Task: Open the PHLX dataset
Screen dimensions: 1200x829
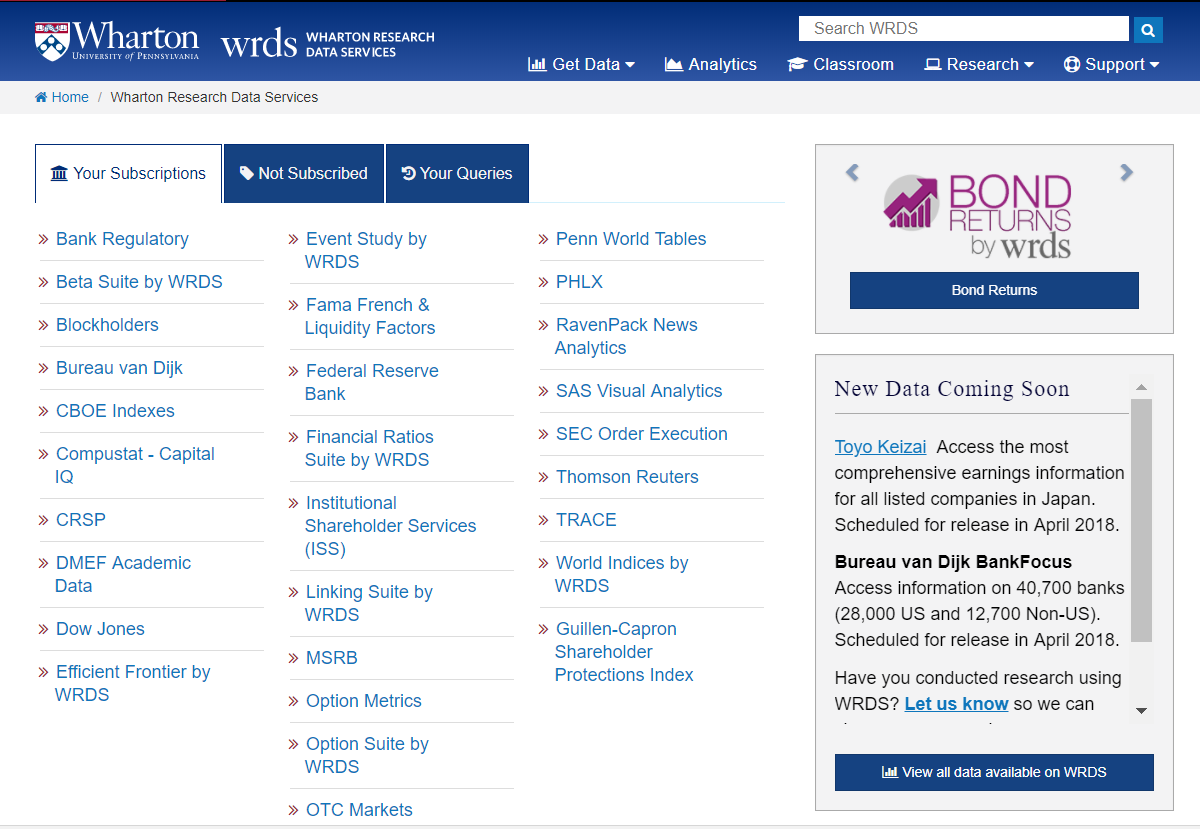Action: [x=579, y=282]
